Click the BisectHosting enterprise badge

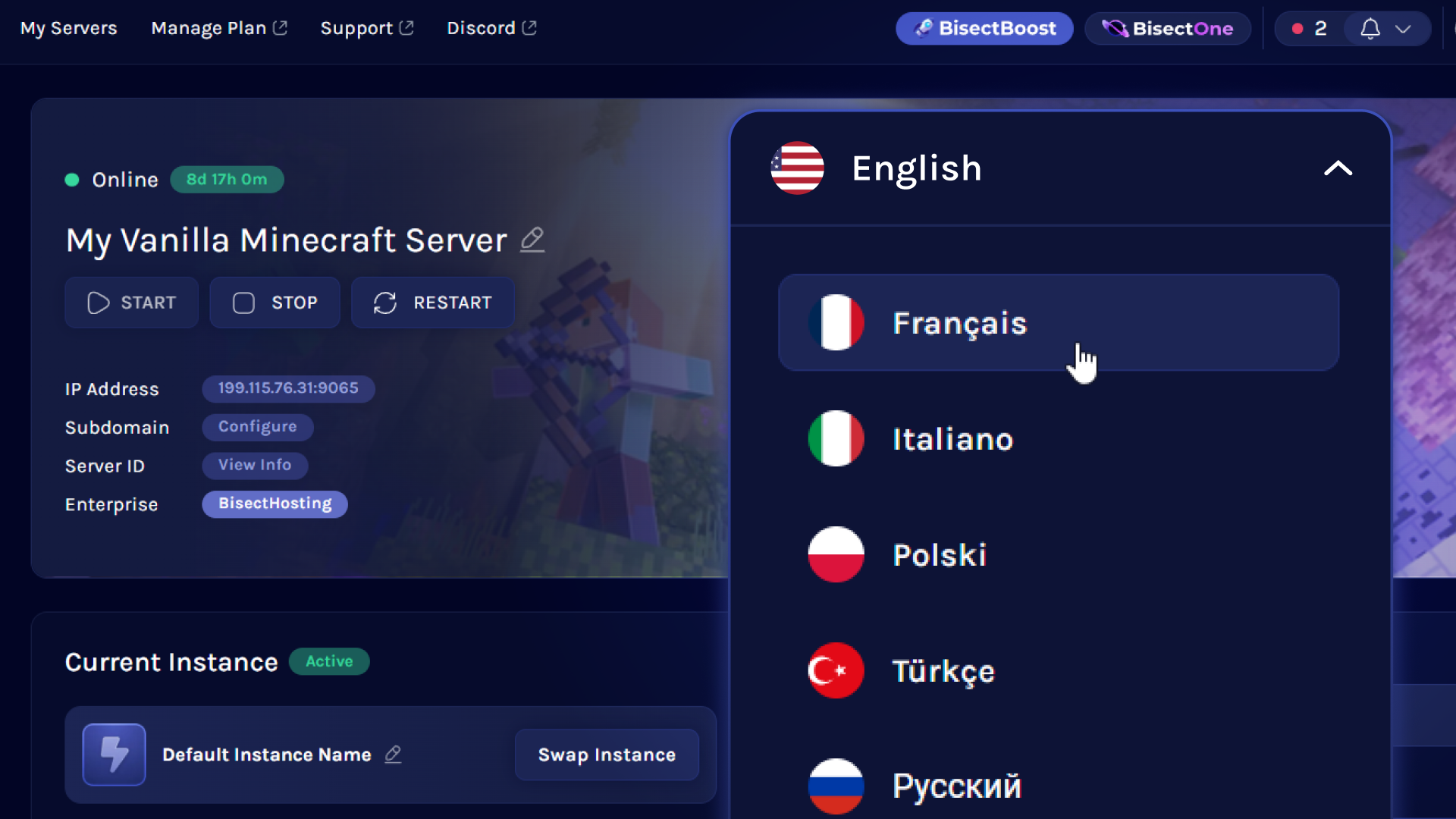[275, 504]
